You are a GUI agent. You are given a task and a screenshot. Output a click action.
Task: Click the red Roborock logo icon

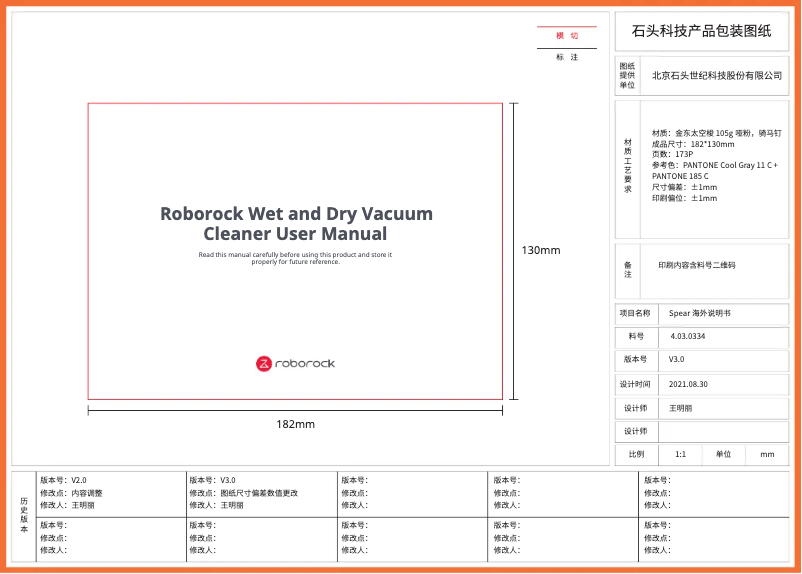(264, 363)
